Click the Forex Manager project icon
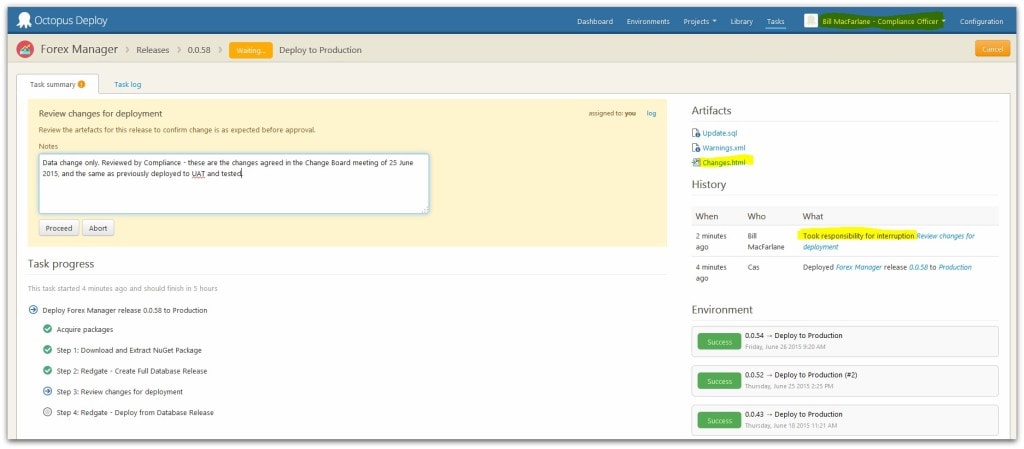Viewport: 1024px width, 449px height. coord(25,50)
